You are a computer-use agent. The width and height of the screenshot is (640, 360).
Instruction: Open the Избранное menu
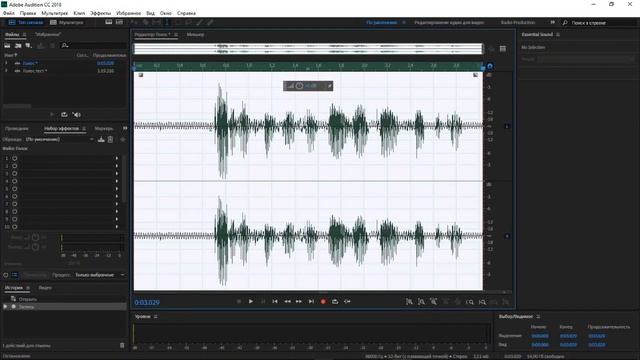pos(128,13)
